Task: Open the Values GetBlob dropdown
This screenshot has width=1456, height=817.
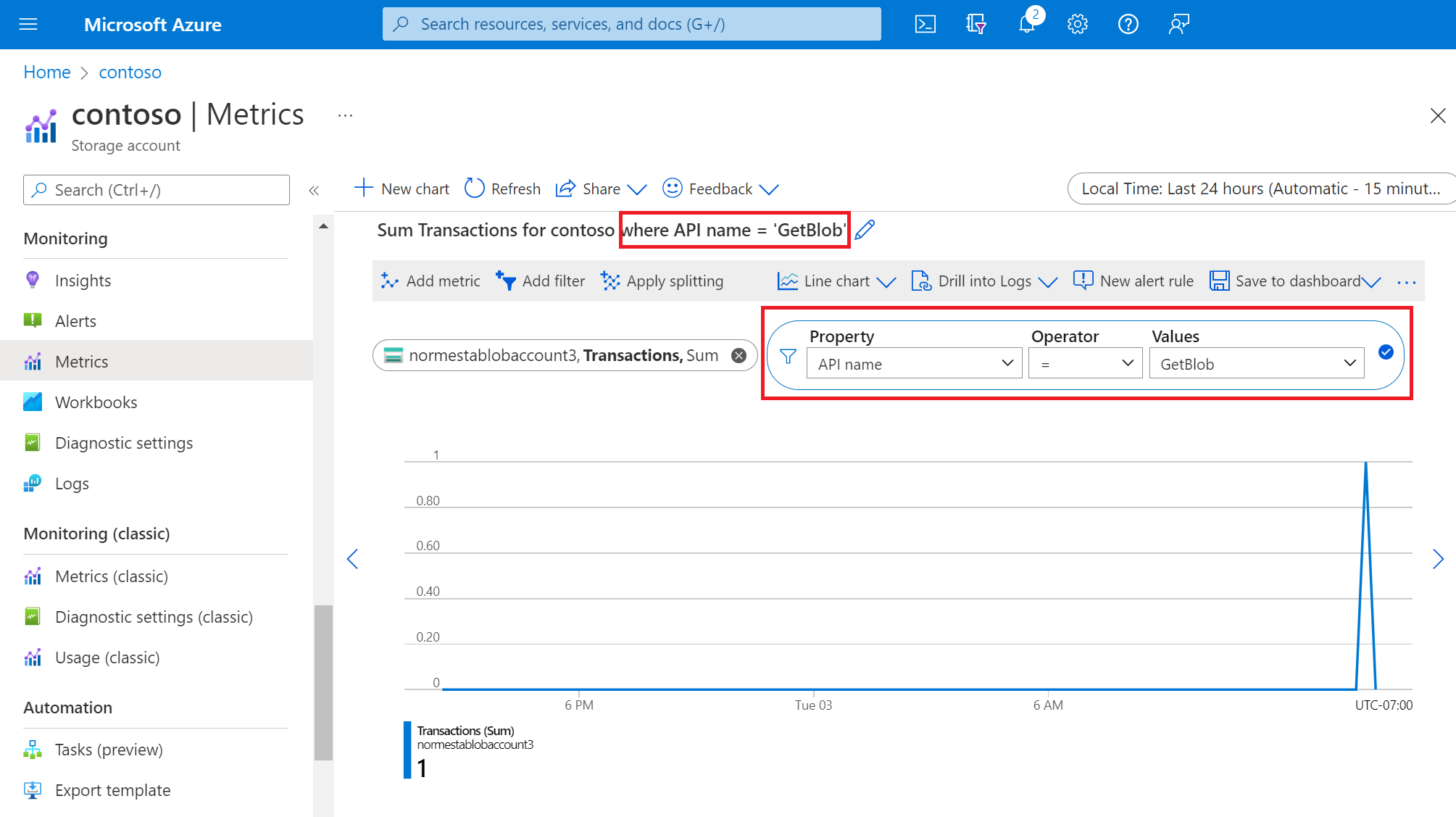Action: point(1257,363)
